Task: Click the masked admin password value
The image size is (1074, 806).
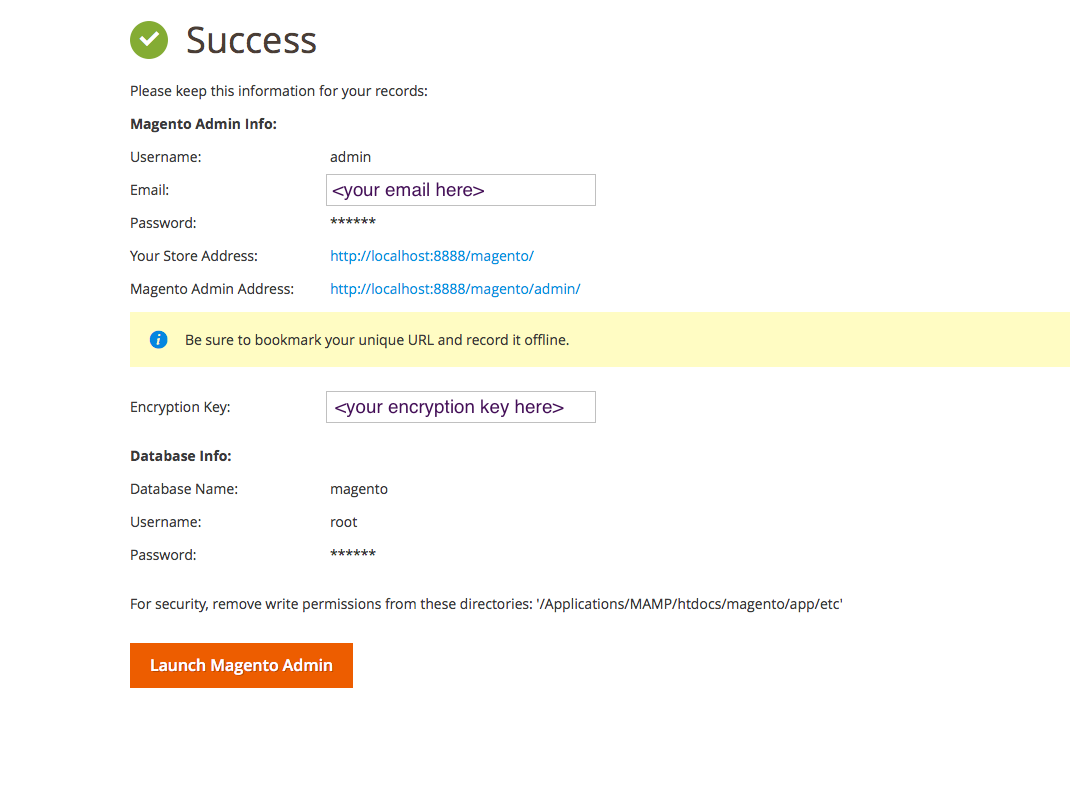Action: (353, 222)
